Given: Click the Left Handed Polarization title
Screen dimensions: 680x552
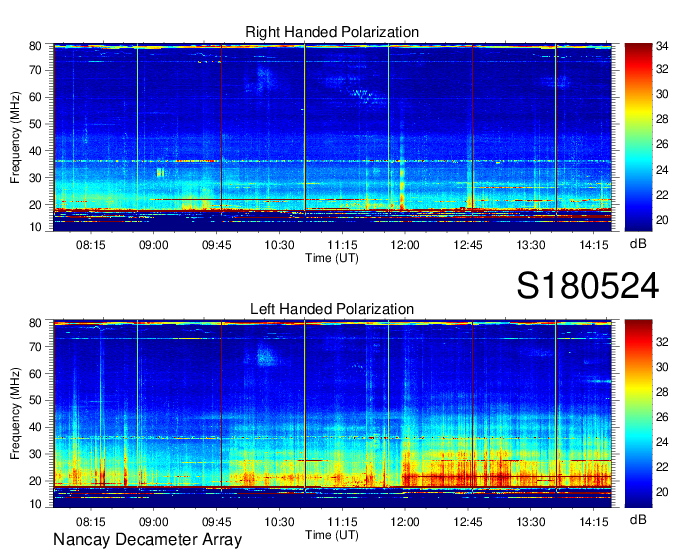Looking at the screenshot, I should [332, 309].
